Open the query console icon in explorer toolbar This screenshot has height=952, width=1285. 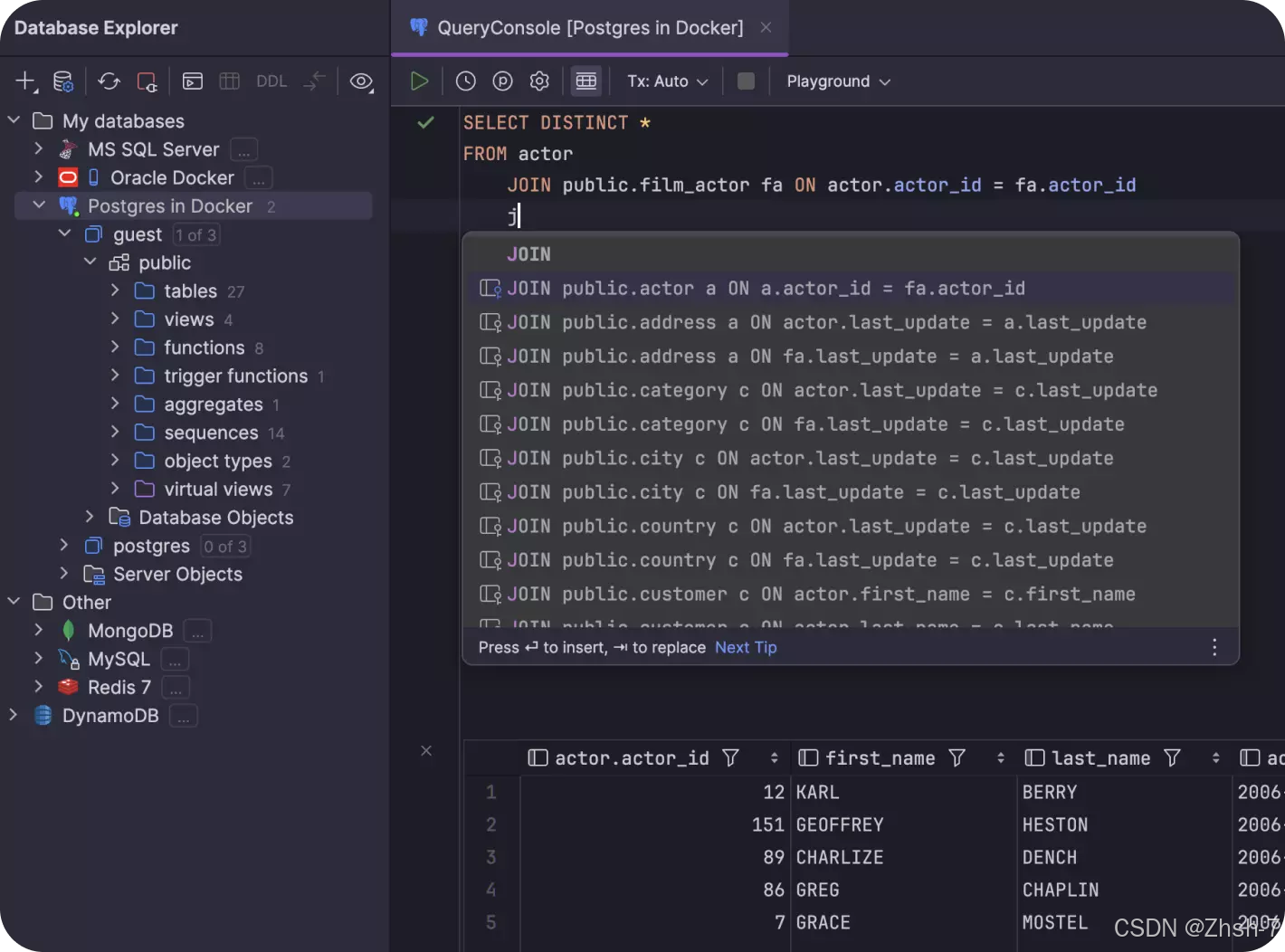193,81
